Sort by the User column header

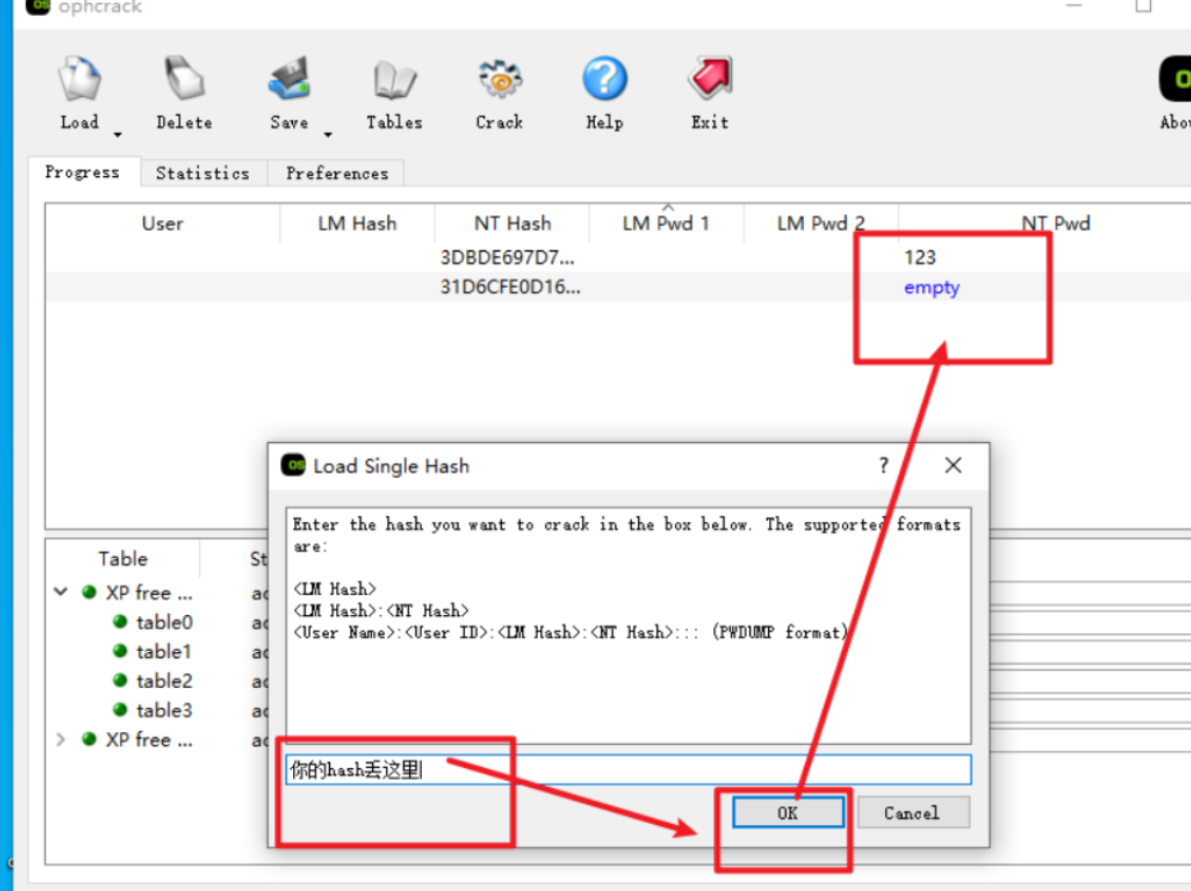pos(163,223)
